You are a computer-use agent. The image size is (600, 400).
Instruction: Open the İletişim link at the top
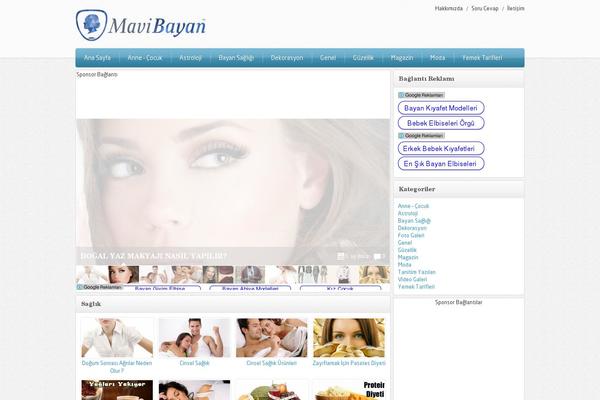pyautogui.click(x=516, y=8)
